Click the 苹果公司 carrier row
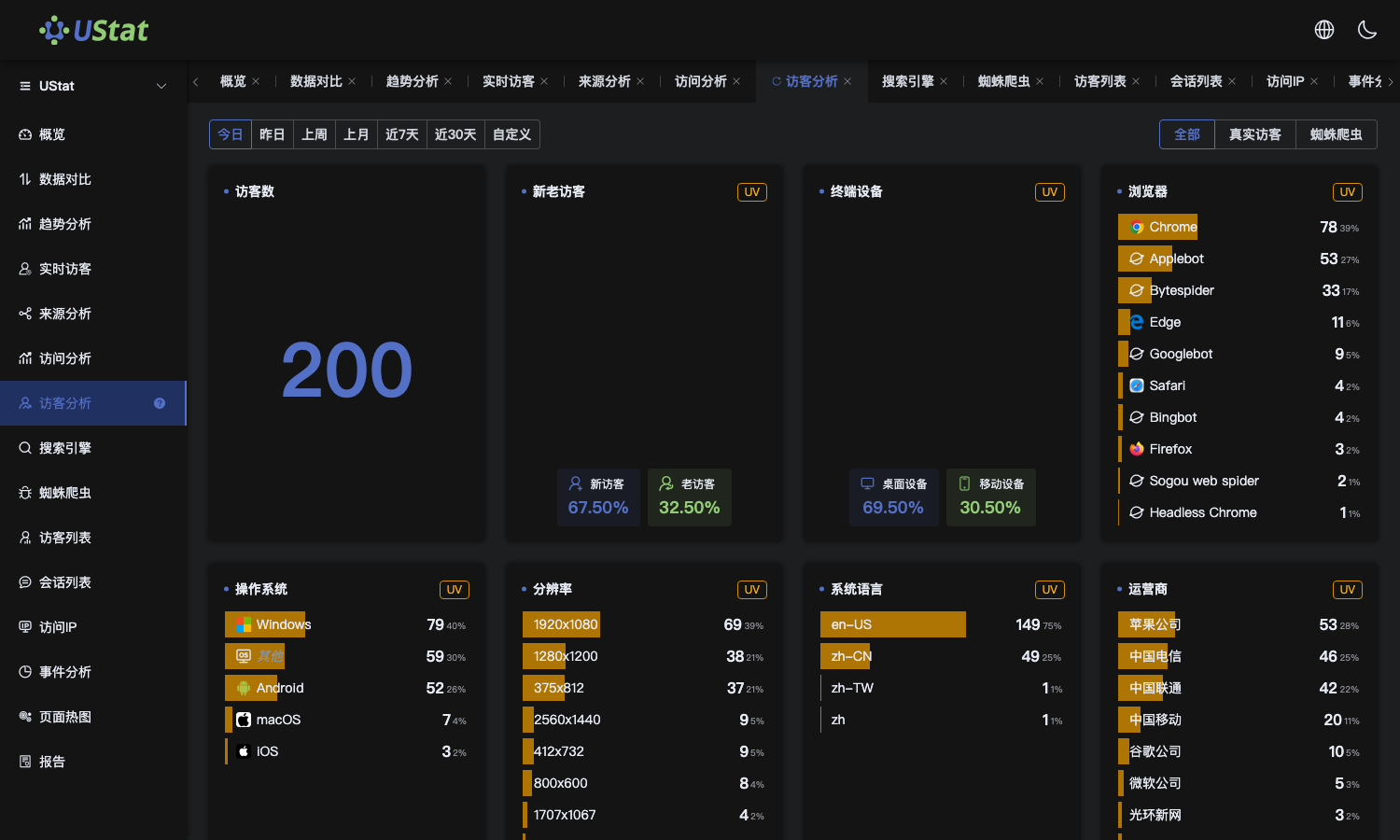This screenshot has height=840, width=1400. (1239, 624)
